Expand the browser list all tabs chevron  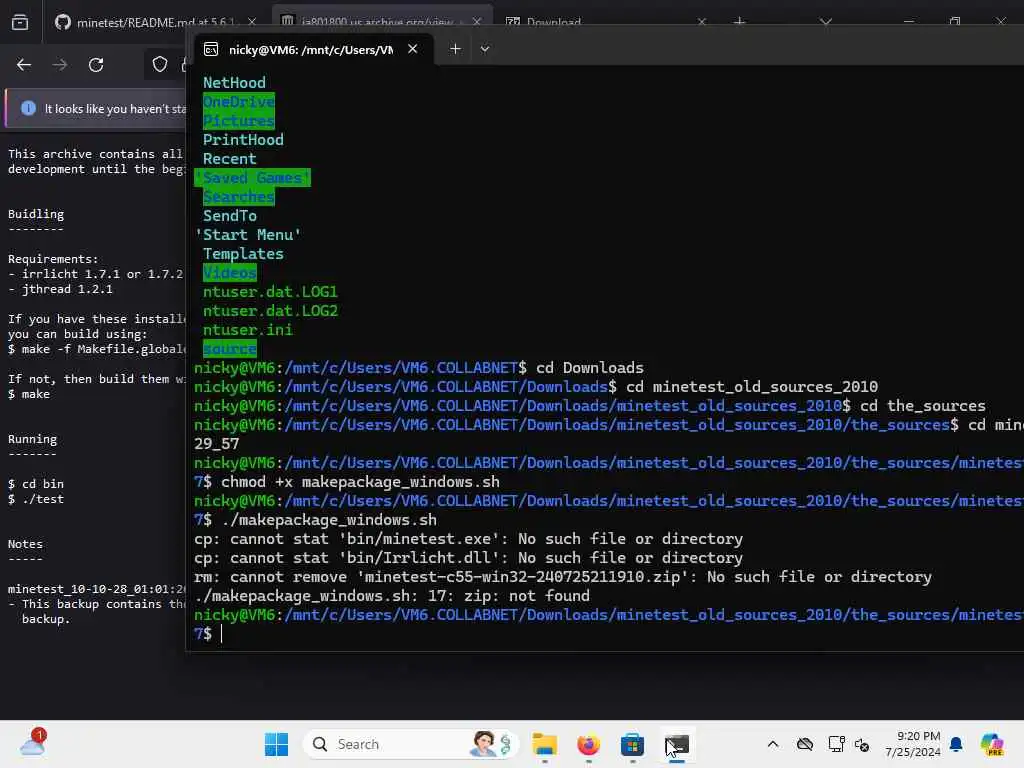826,22
